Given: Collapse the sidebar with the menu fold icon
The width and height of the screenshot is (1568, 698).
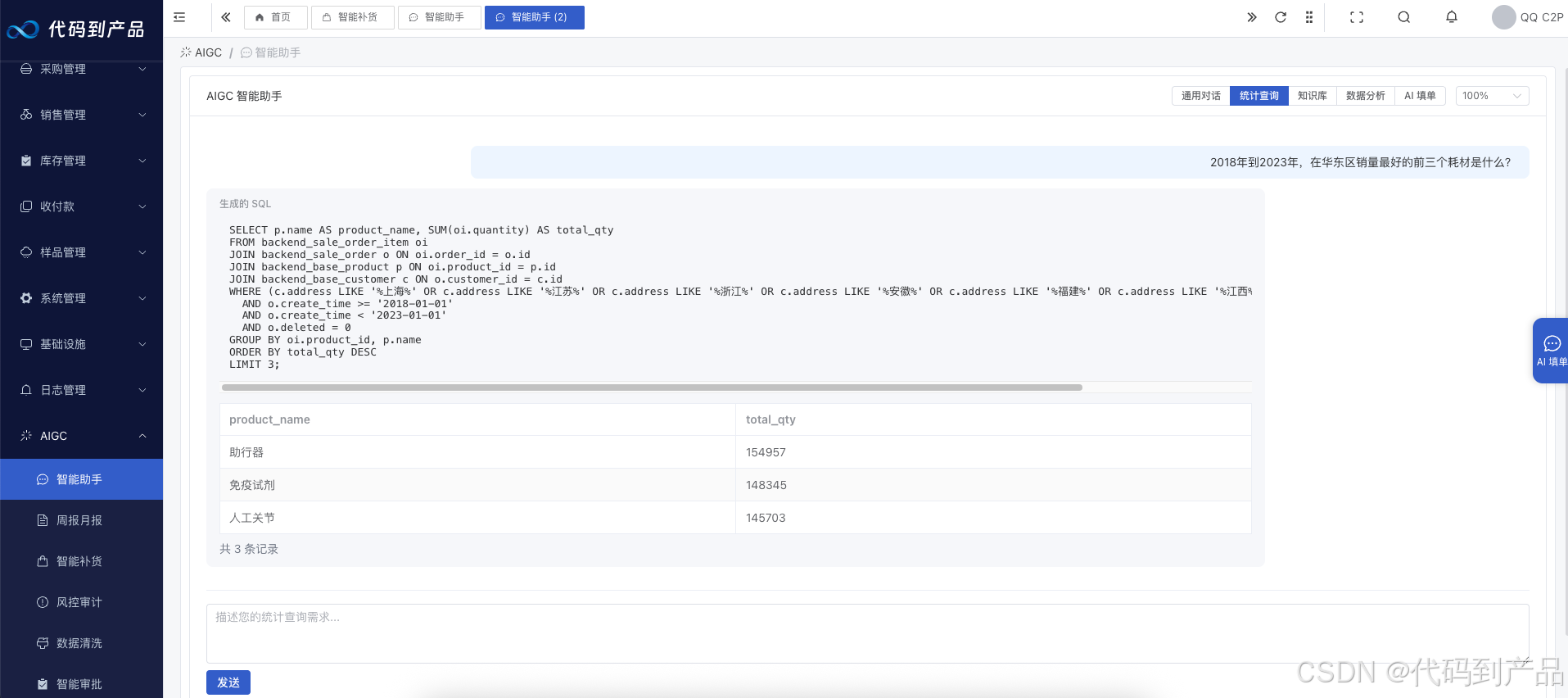Looking at the screenshot, I should [179, 17].
